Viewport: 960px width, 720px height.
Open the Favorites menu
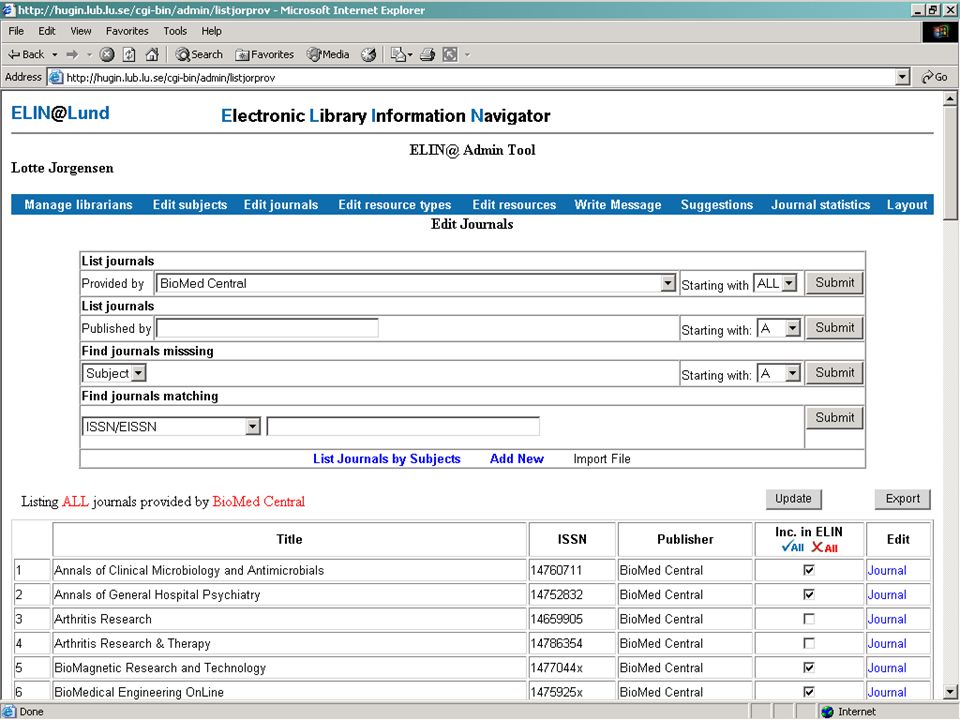(127, 31)
